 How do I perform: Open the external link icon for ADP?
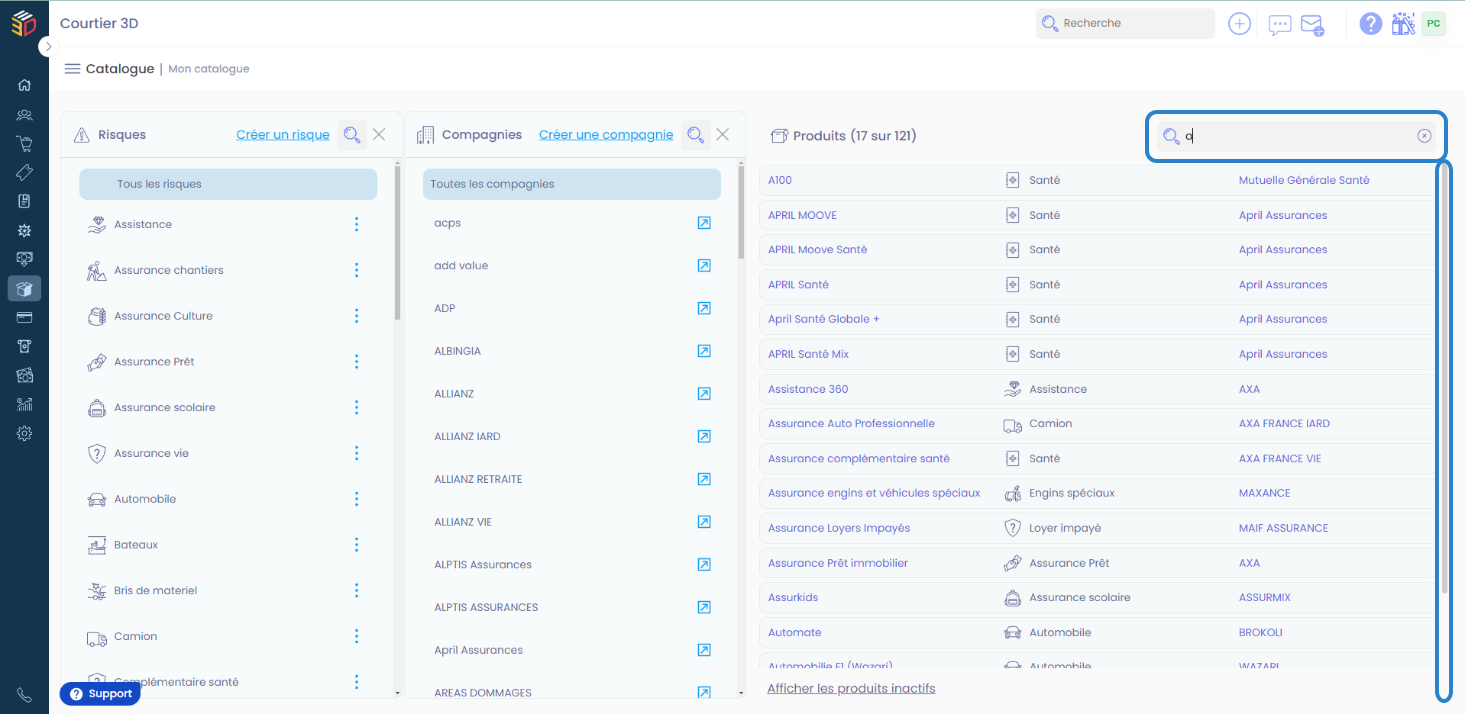[x=704, y=308]
